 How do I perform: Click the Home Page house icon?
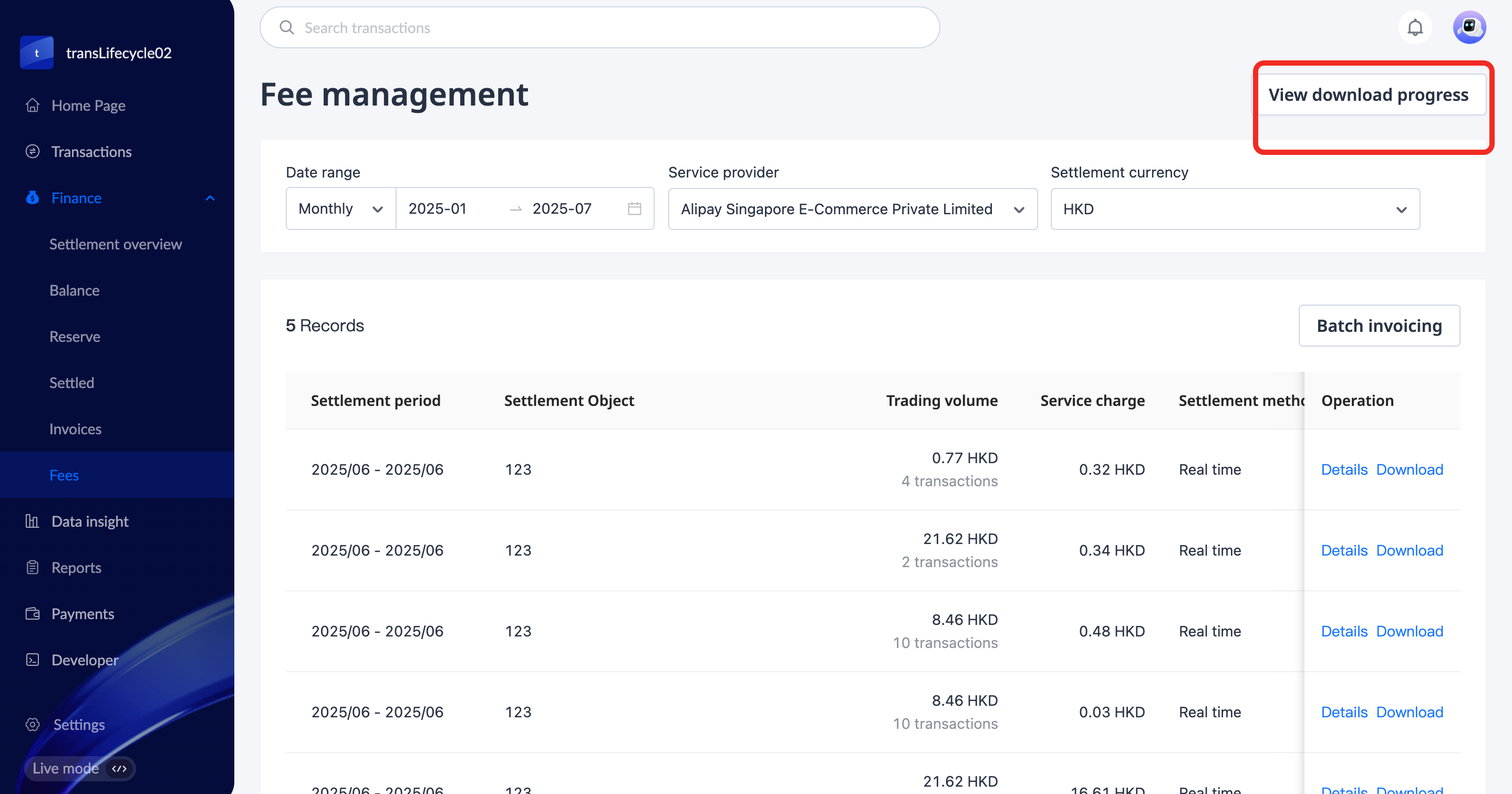point(33,106)
